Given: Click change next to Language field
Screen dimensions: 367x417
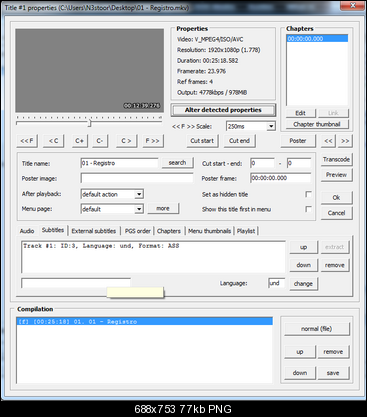Looking at the screenshot, I should point(303,284).
